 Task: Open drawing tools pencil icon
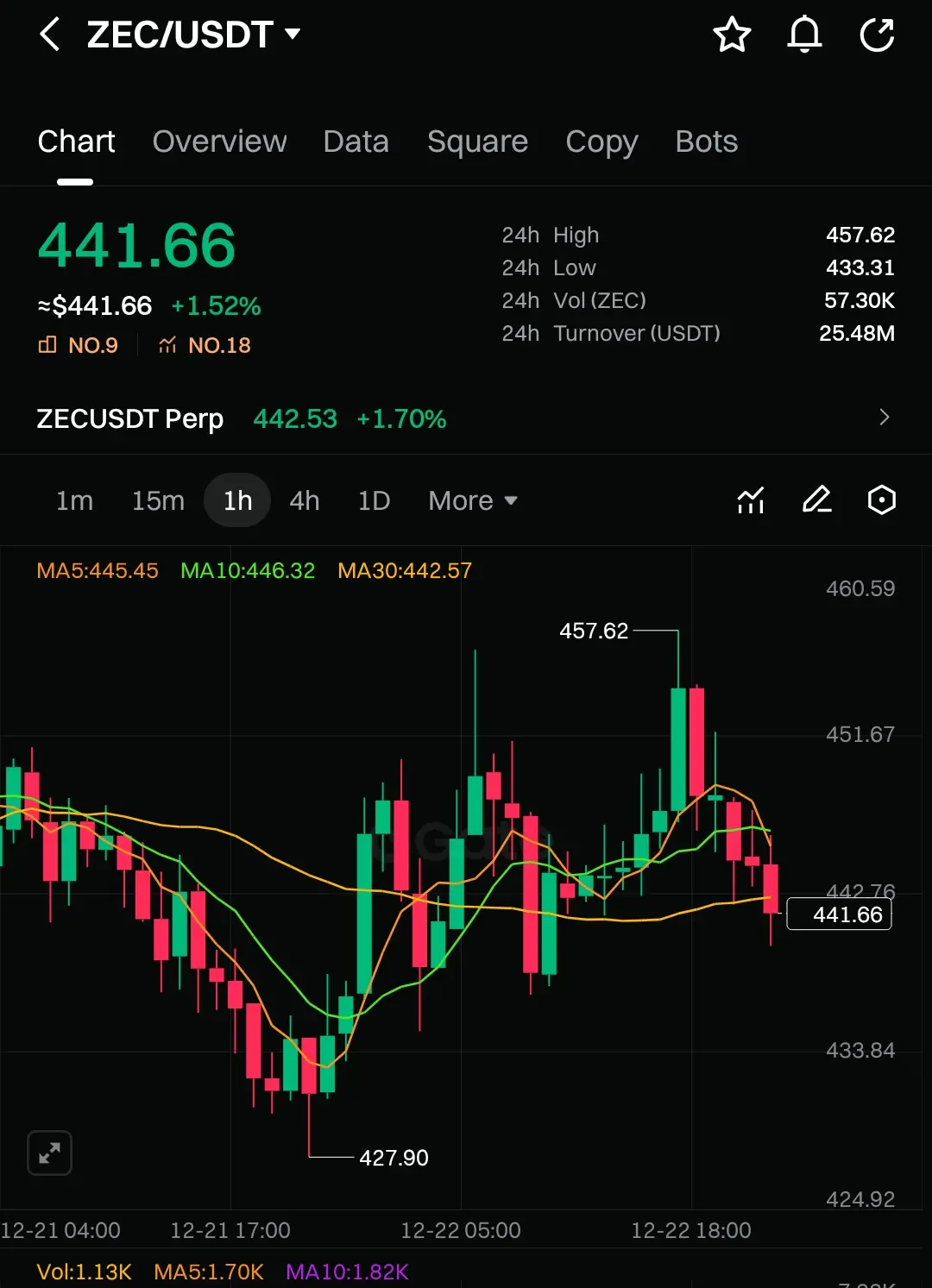(x=816, y=500)
